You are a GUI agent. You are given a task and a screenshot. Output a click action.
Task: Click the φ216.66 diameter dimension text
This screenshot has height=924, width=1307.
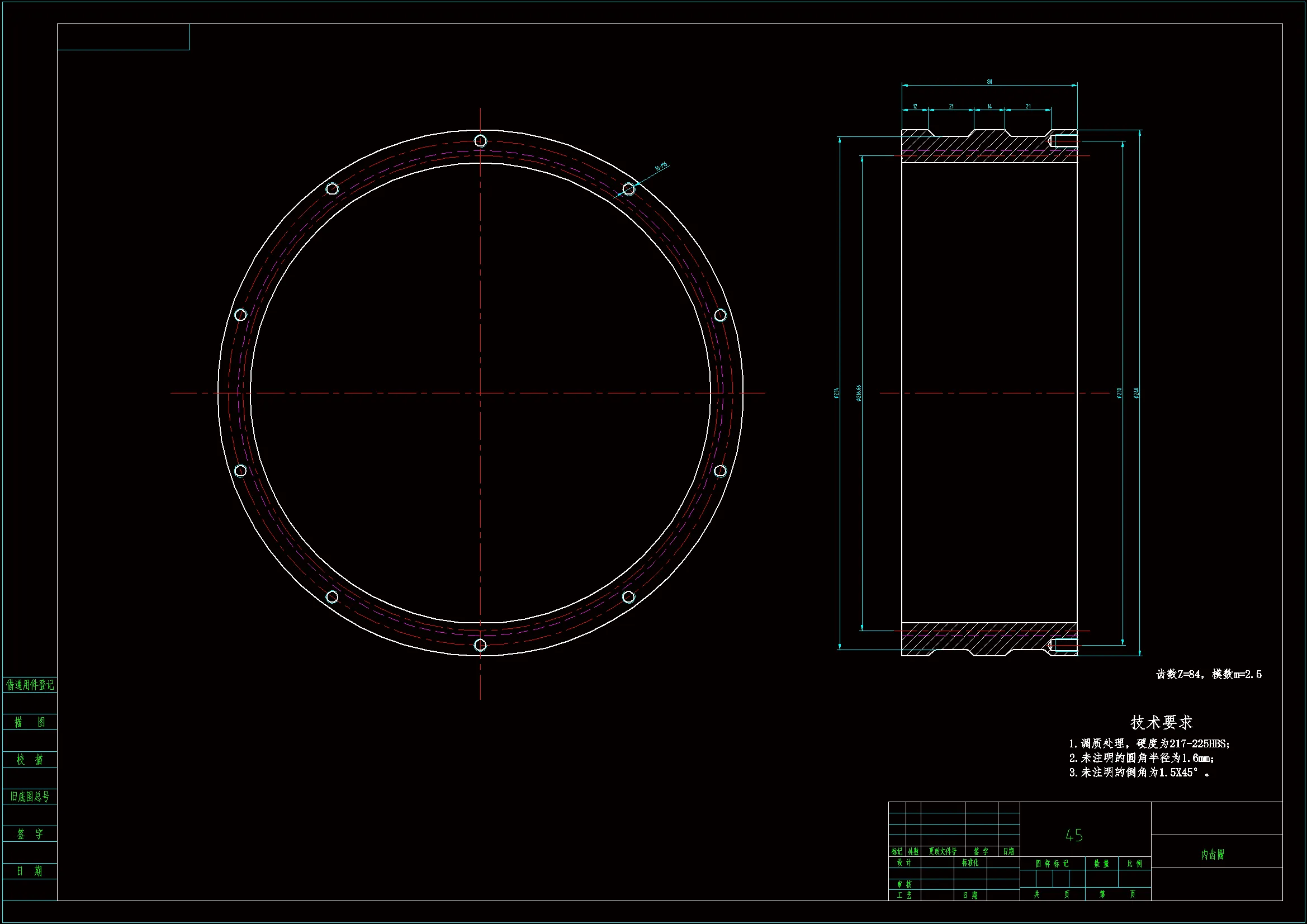tap(859, 393)
